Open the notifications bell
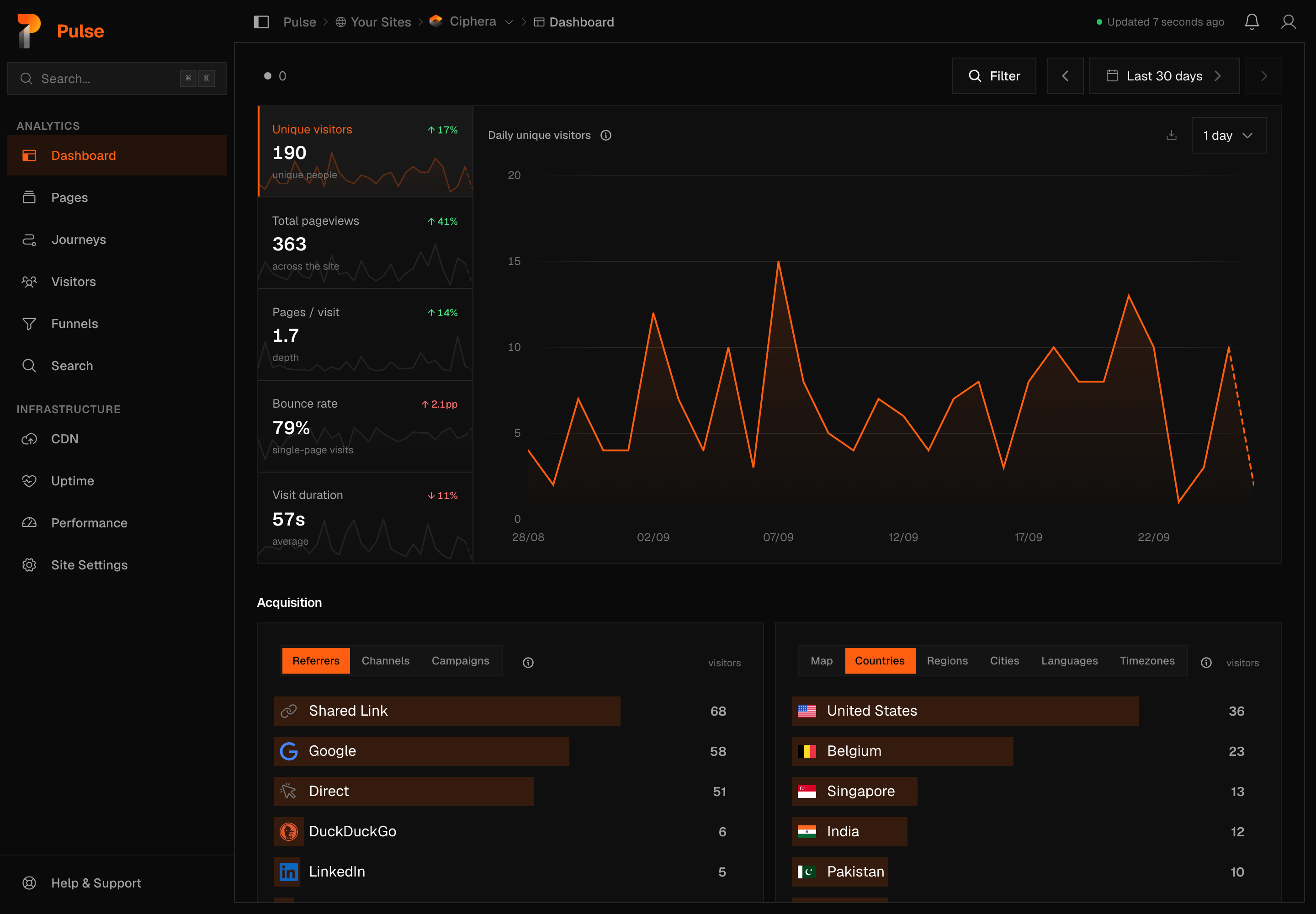Screen dimensions: 1316x914 [x=1252, y=22]
